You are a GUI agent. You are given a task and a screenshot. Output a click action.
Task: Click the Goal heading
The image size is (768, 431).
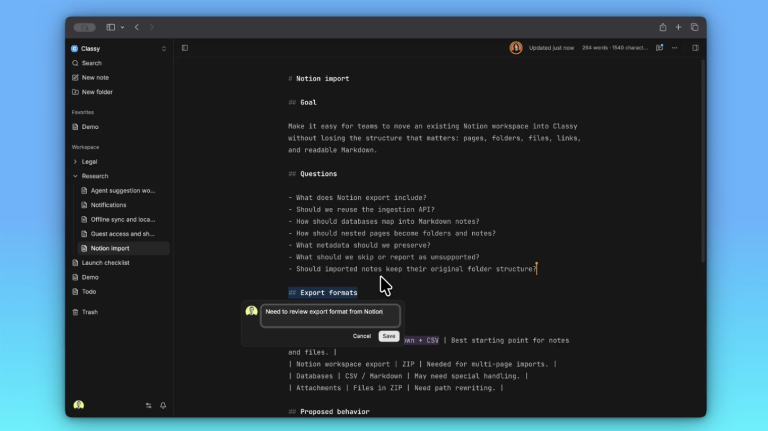308,102
